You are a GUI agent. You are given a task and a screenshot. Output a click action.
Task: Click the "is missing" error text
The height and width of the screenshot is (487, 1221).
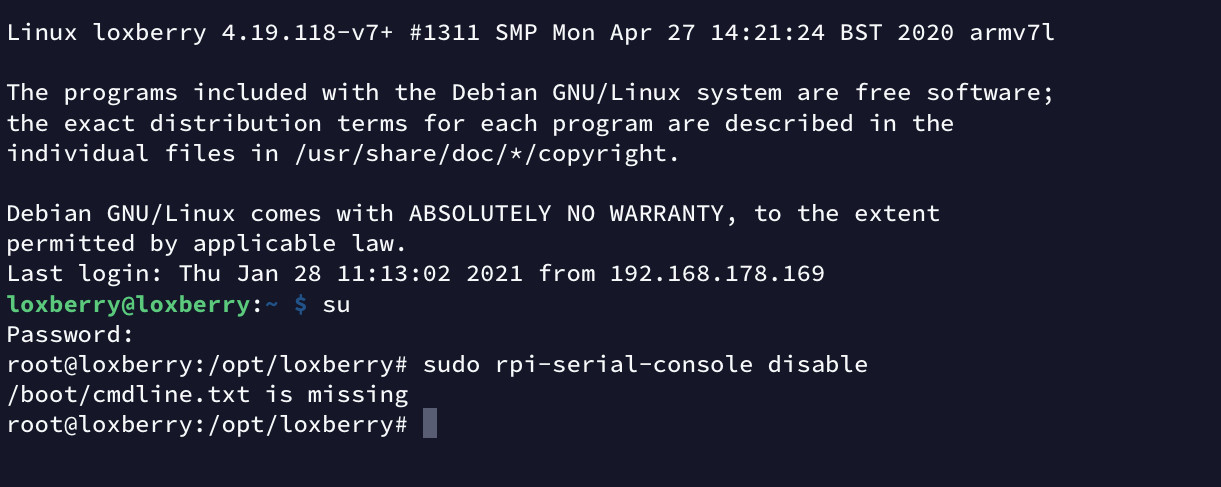click(336, 394)
